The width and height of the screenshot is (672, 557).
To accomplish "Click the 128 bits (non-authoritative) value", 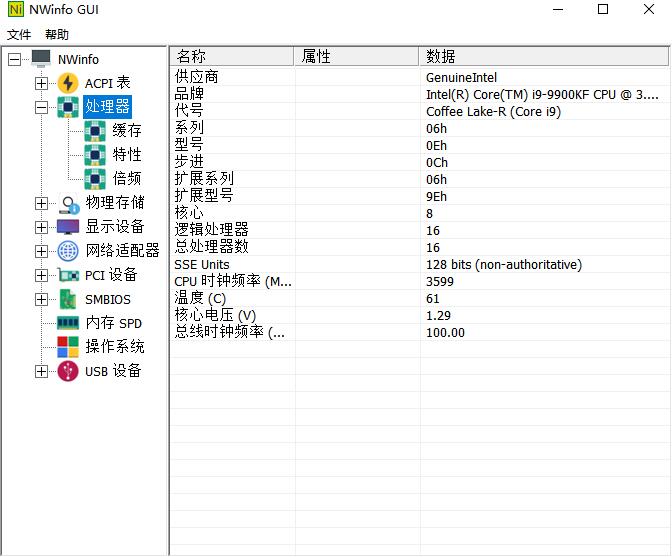I will [x=504, y=265].
